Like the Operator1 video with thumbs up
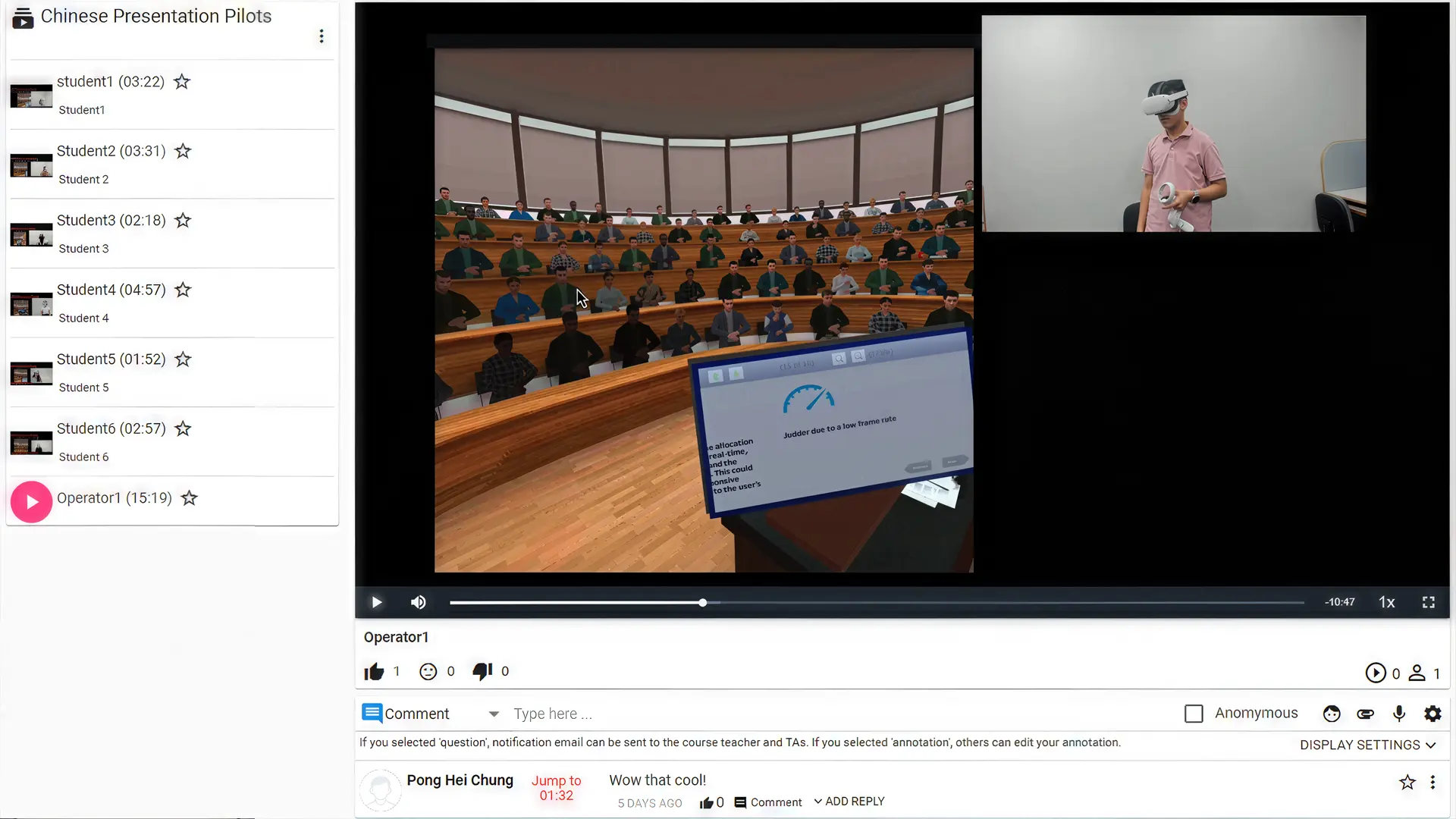 [374, 671]
